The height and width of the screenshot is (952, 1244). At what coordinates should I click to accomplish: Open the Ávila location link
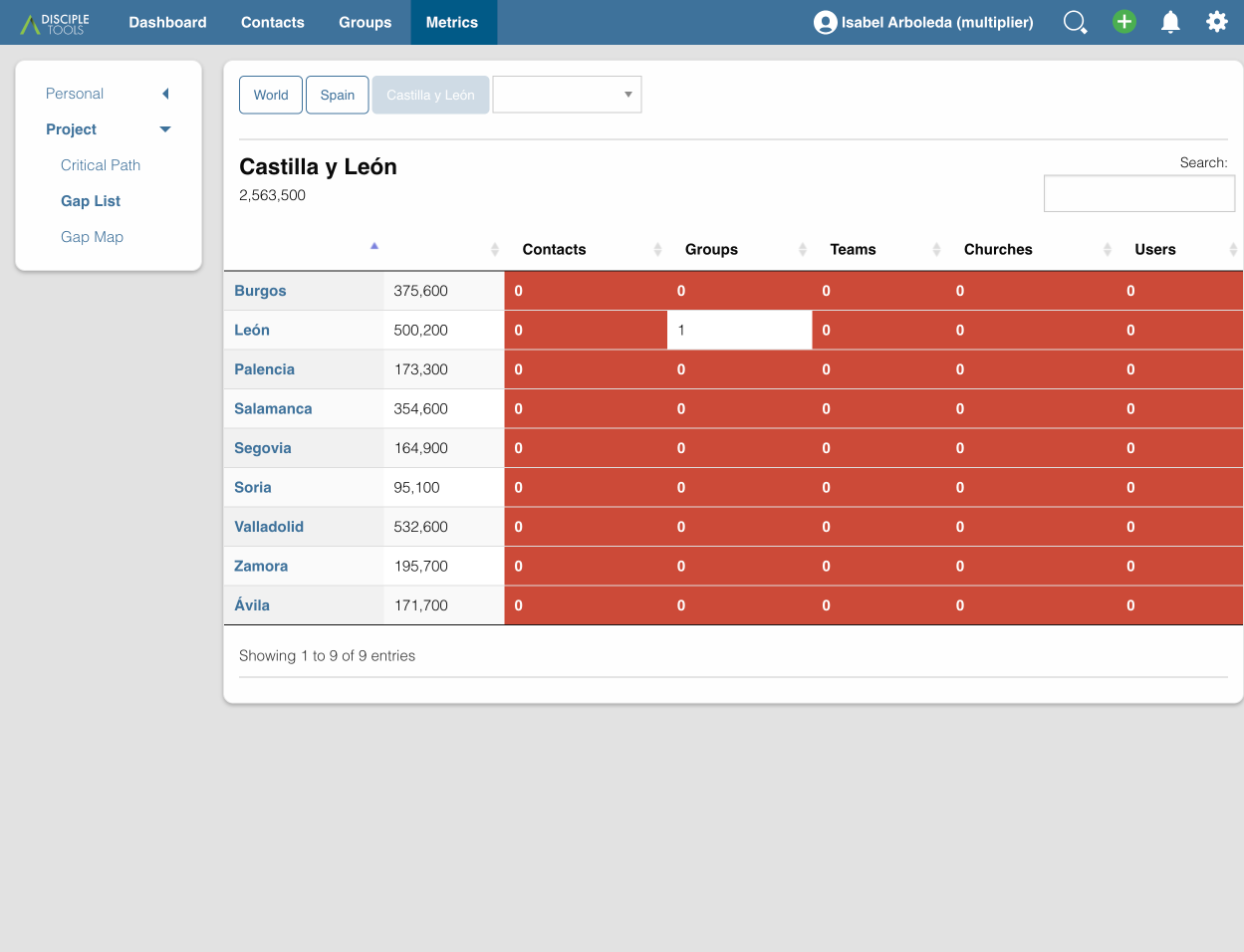click(252, 604)
